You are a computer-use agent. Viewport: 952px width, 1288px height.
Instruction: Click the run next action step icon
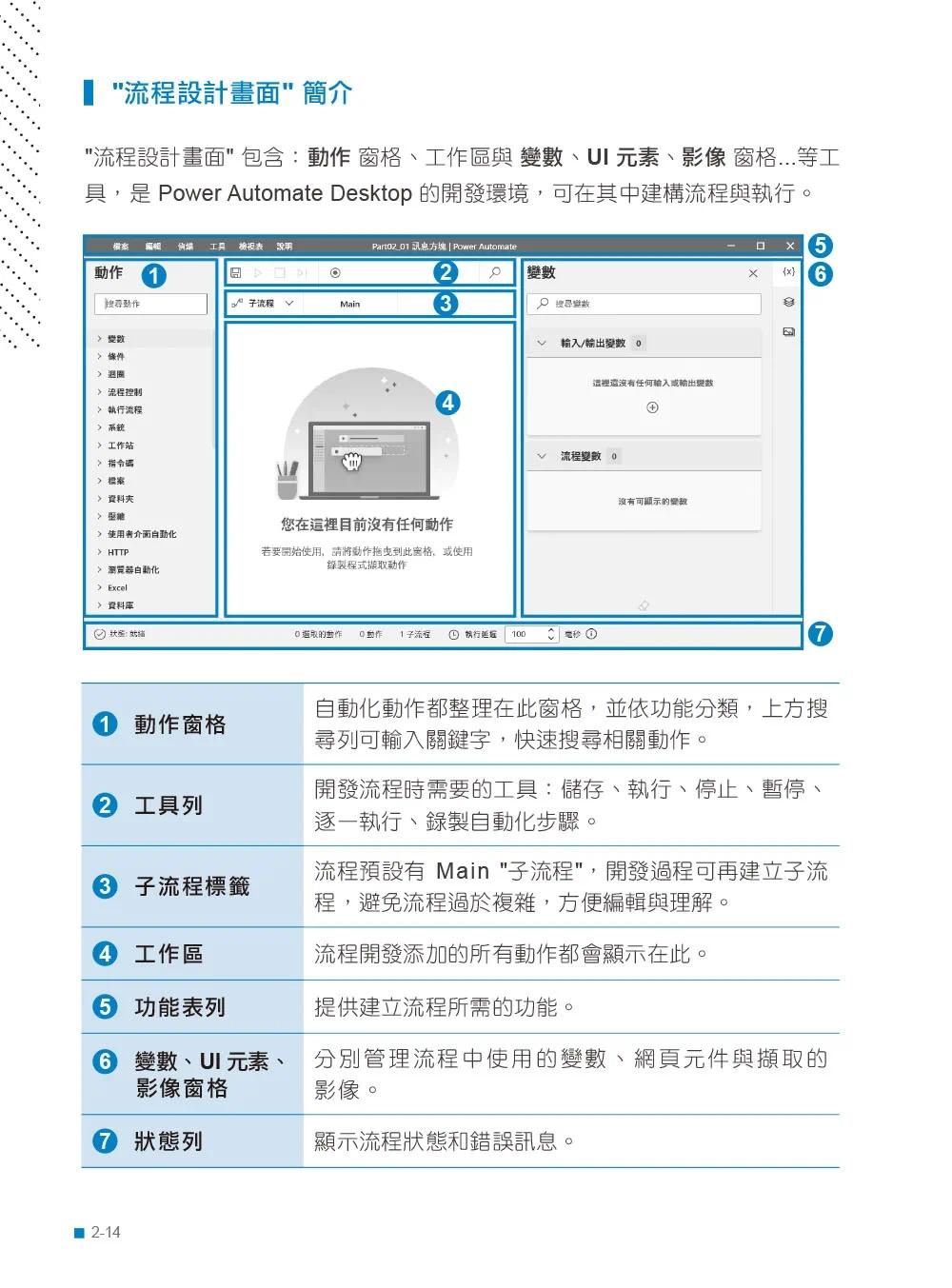(302, 273)
